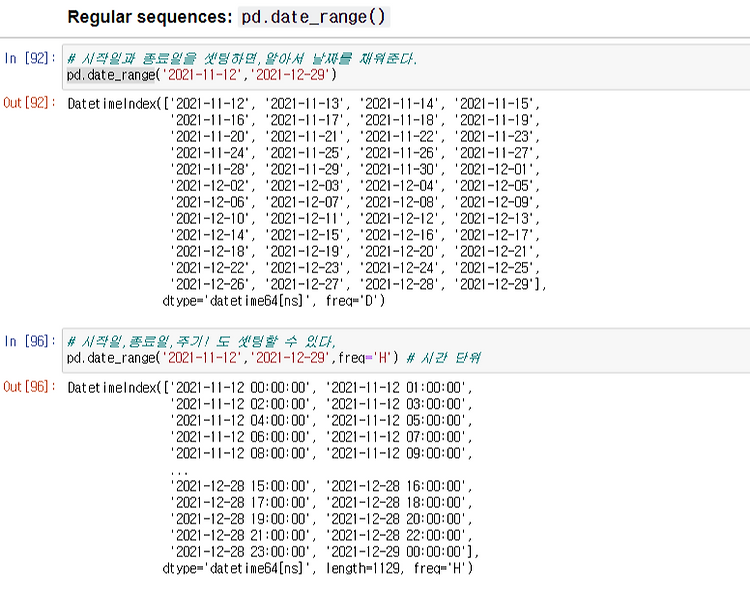750x593 pixels.
Task: Click output value '2021-12-25' in Out[92]
Action: (x=495, y=268)
